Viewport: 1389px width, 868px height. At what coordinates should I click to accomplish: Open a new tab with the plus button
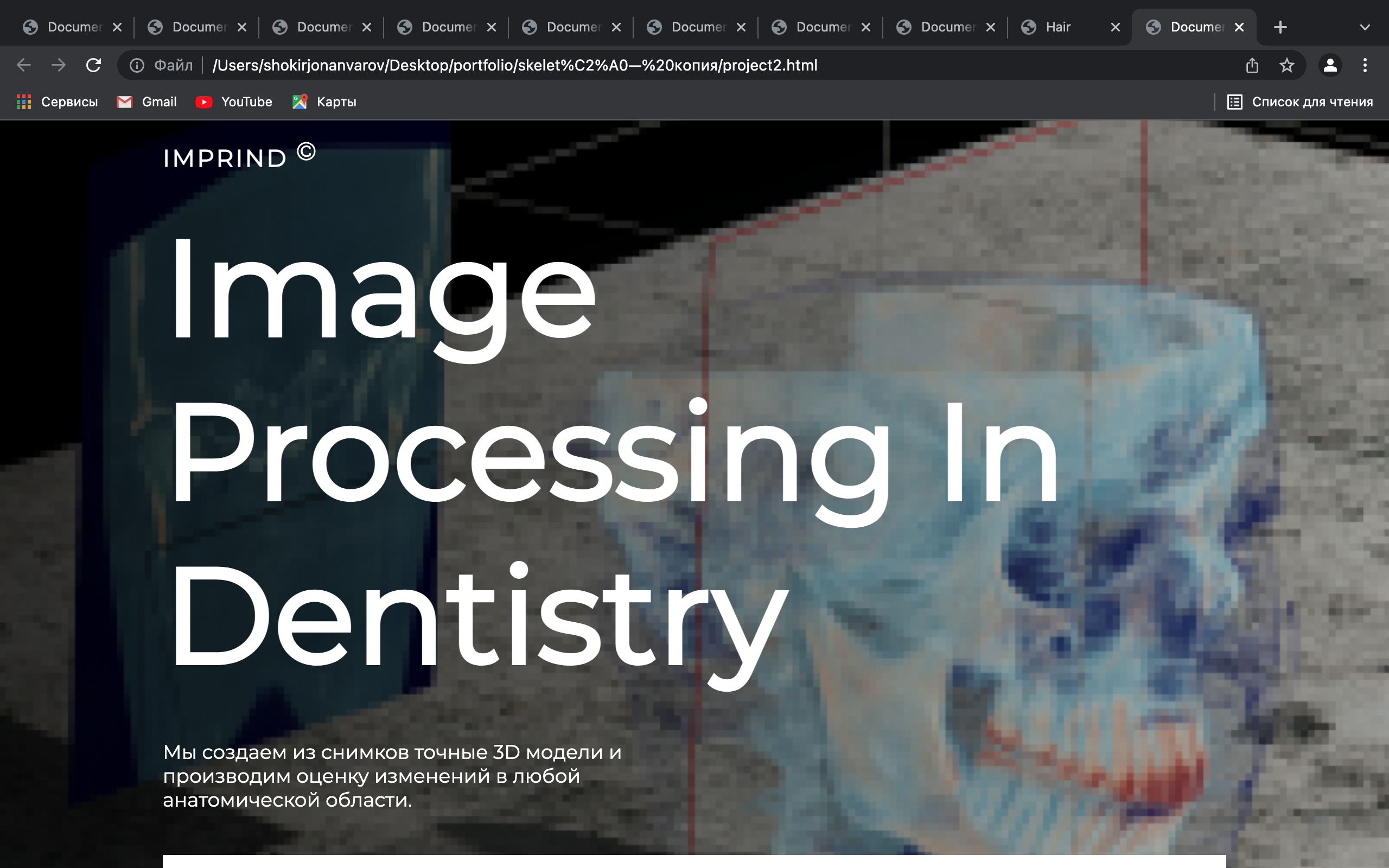(x=1280, y=27)
